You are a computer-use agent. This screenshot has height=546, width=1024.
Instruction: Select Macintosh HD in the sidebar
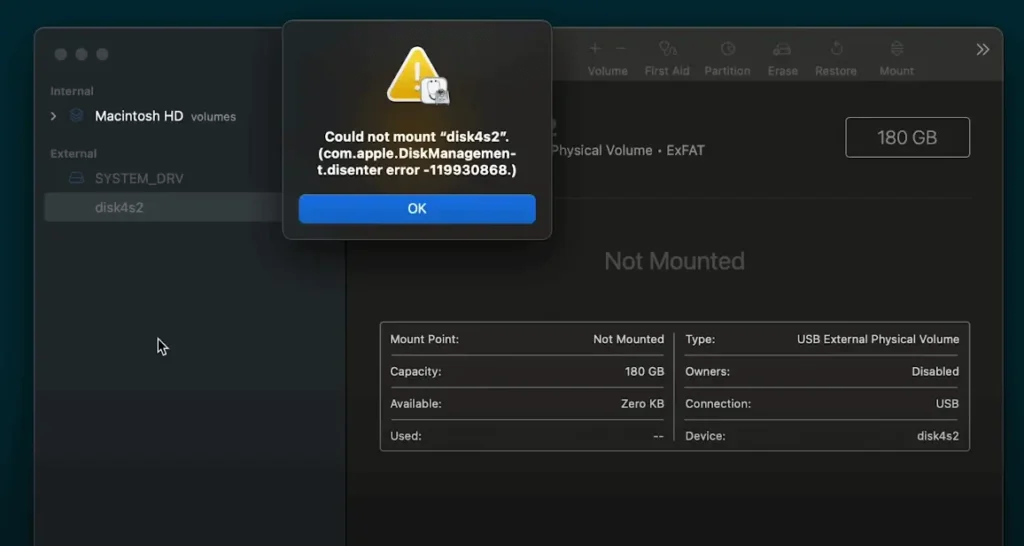pos(139,116)
